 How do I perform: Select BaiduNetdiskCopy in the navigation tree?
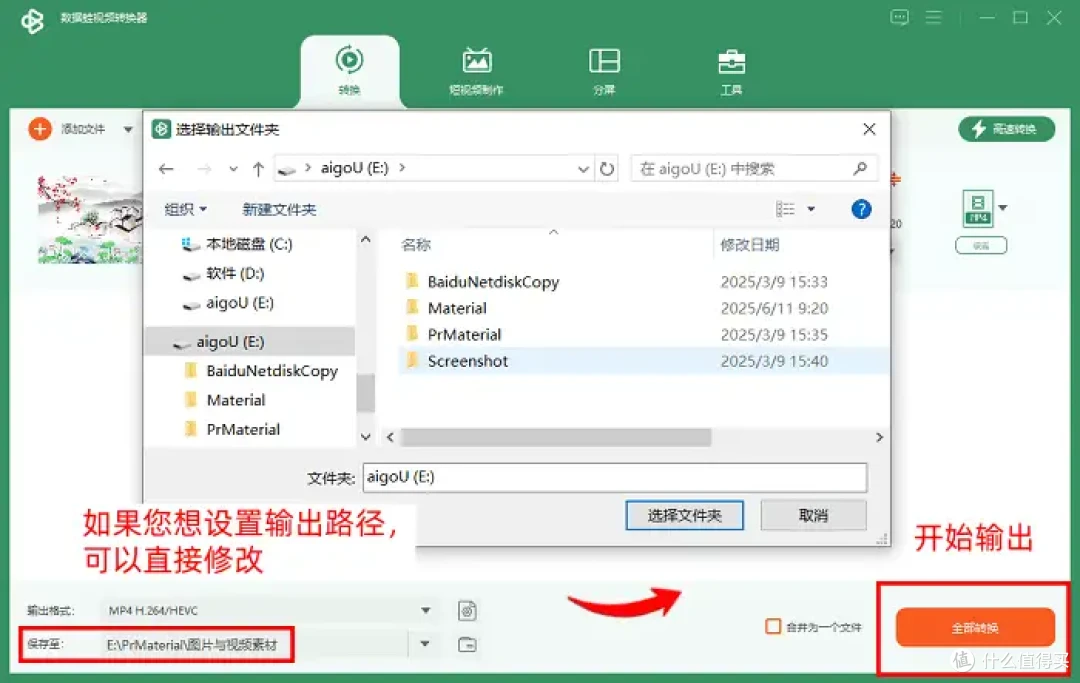pos(272,371)
